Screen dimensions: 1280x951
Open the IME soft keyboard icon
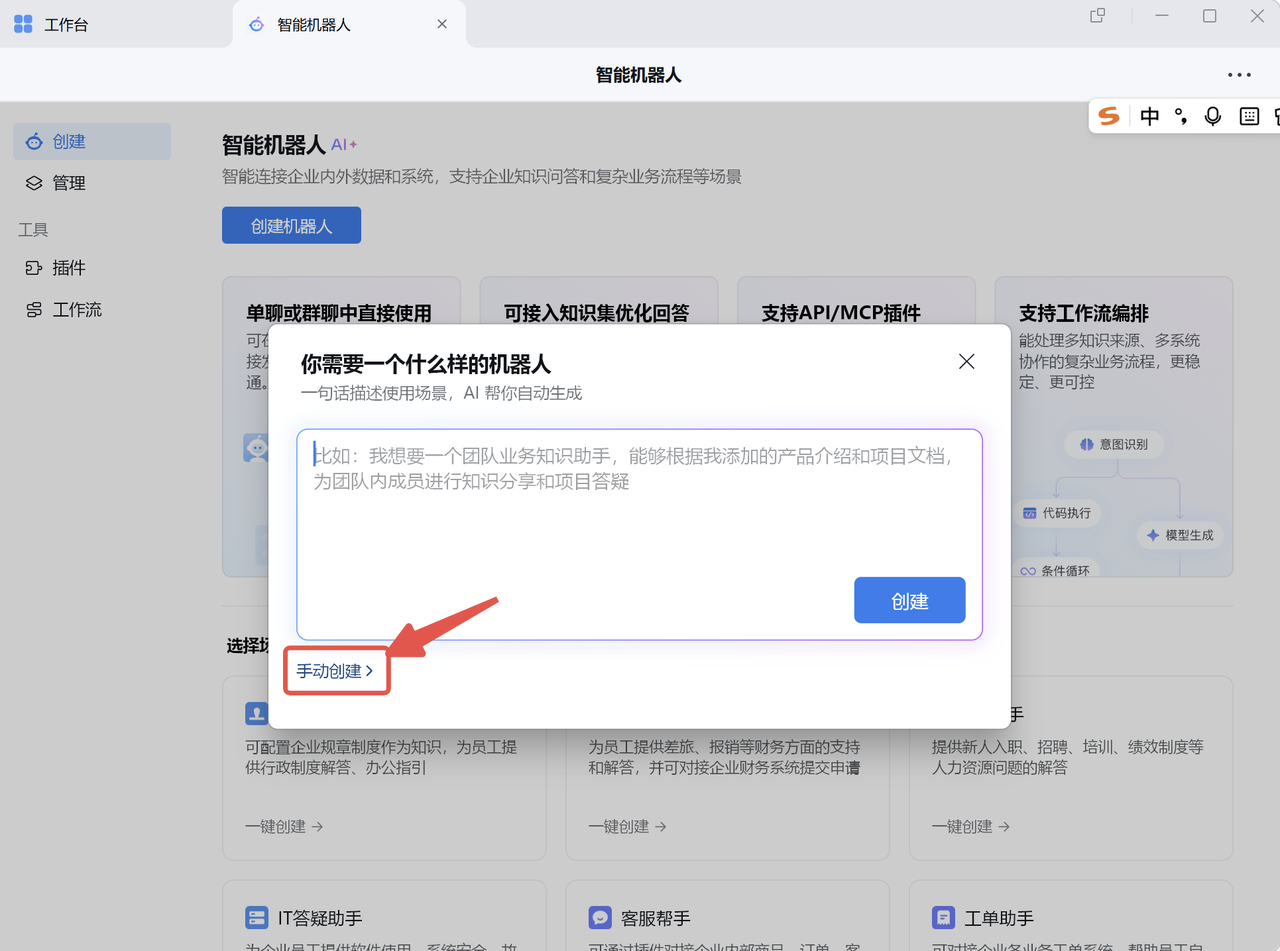coord(1249,116)
